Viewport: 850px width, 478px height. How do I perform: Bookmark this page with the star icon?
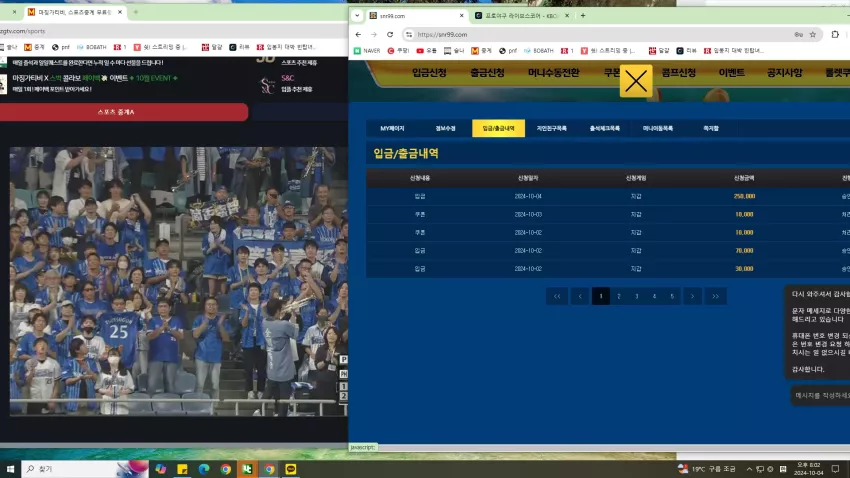pos(813,34)
